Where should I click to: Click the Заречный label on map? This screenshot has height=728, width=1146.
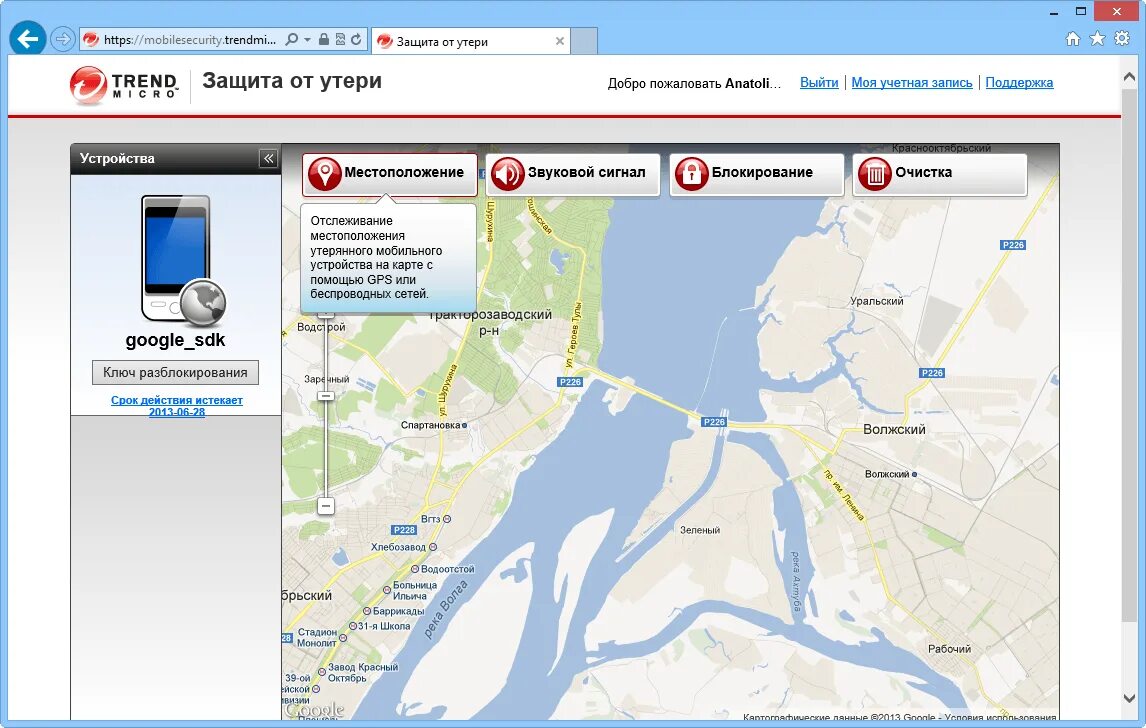[327, 379]
